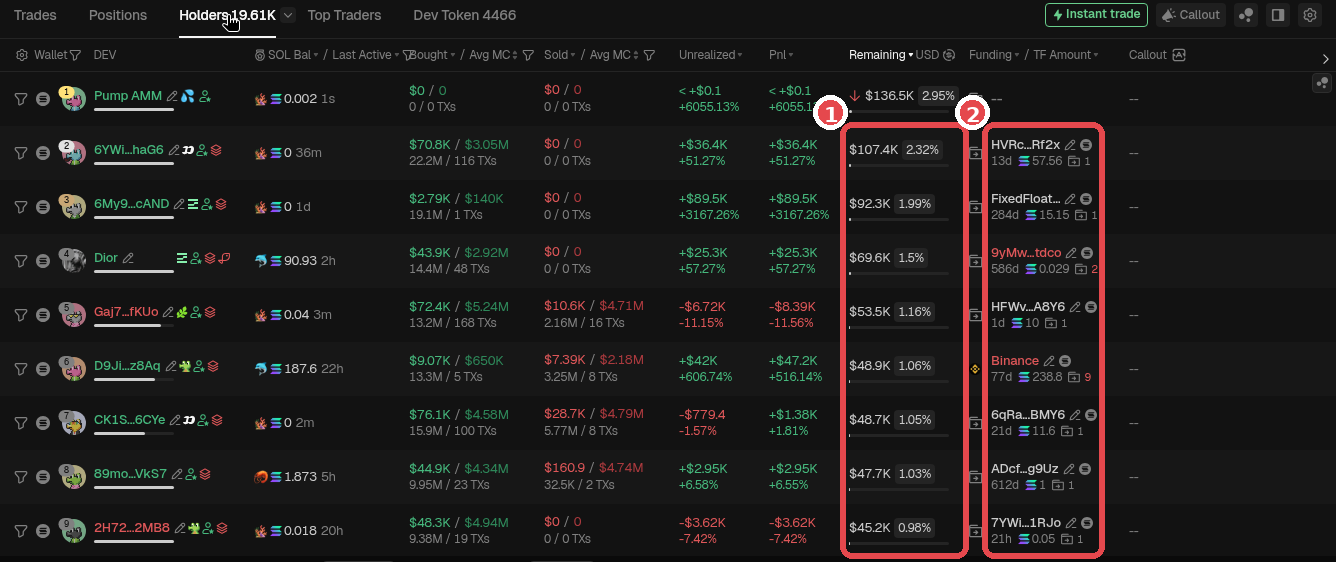Select the Holders 19.61K tab
The width and height of the screenshot is (1336, 562).
[227, 15]
